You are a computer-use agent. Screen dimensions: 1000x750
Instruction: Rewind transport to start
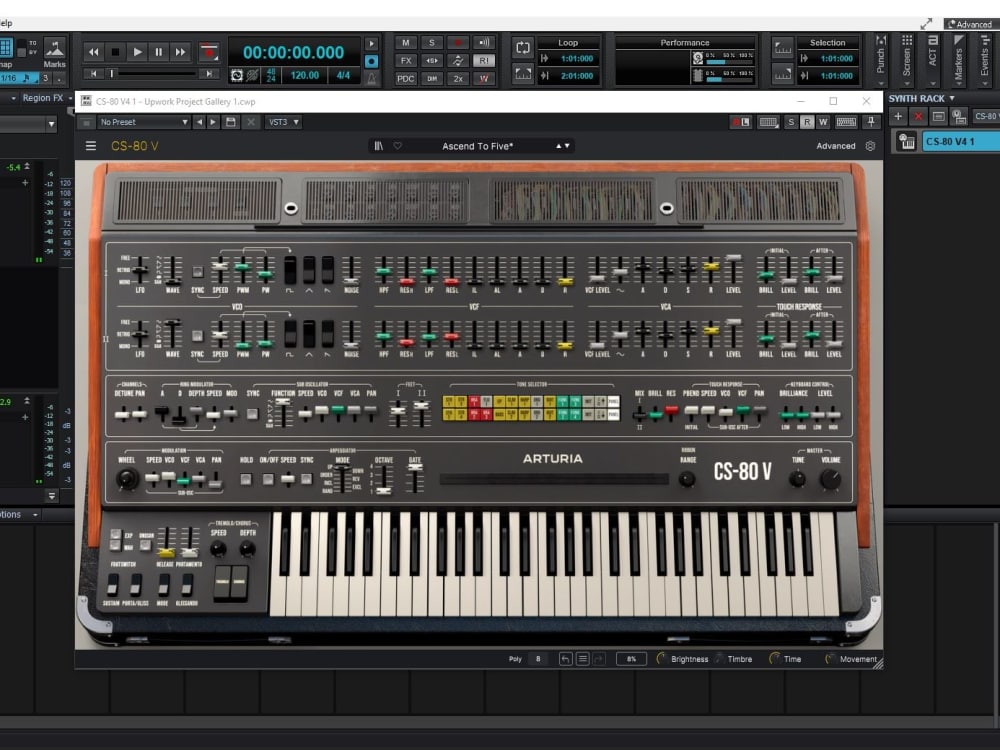click(93, 52)
